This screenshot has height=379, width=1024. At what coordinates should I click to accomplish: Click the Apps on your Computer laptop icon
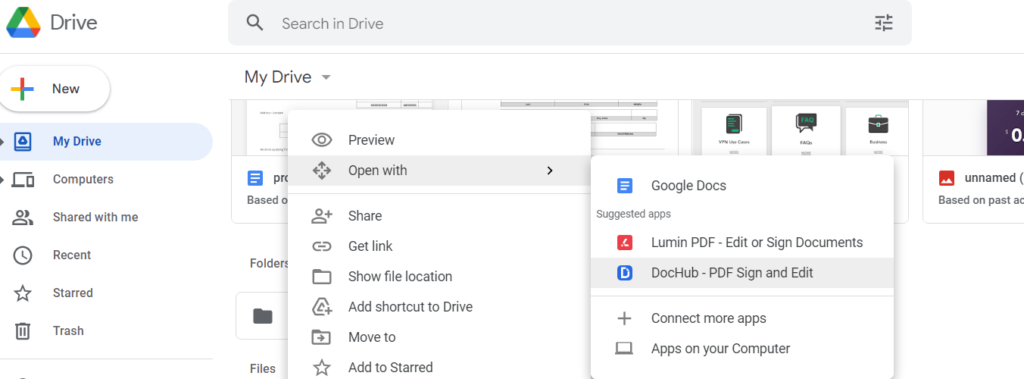[624, 349]
